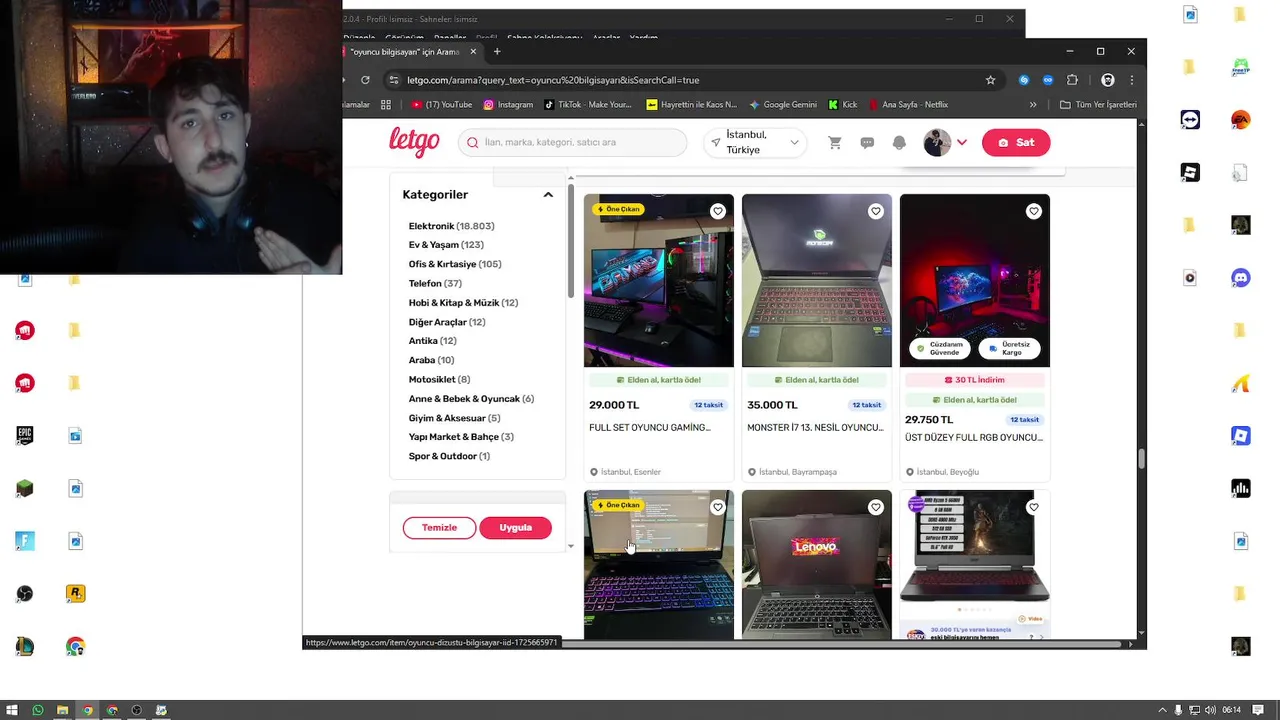Click the 12 taksit badge on 29.000 TL listing
Viewport: 1280px width, 720px height.
[x=708, y=405]
